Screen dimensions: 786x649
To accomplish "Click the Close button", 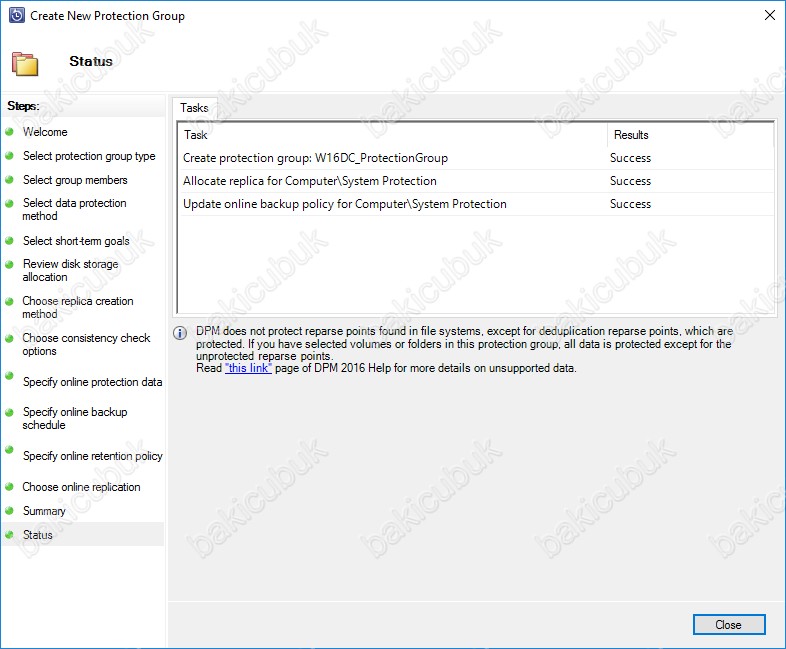I will (729, 624).
